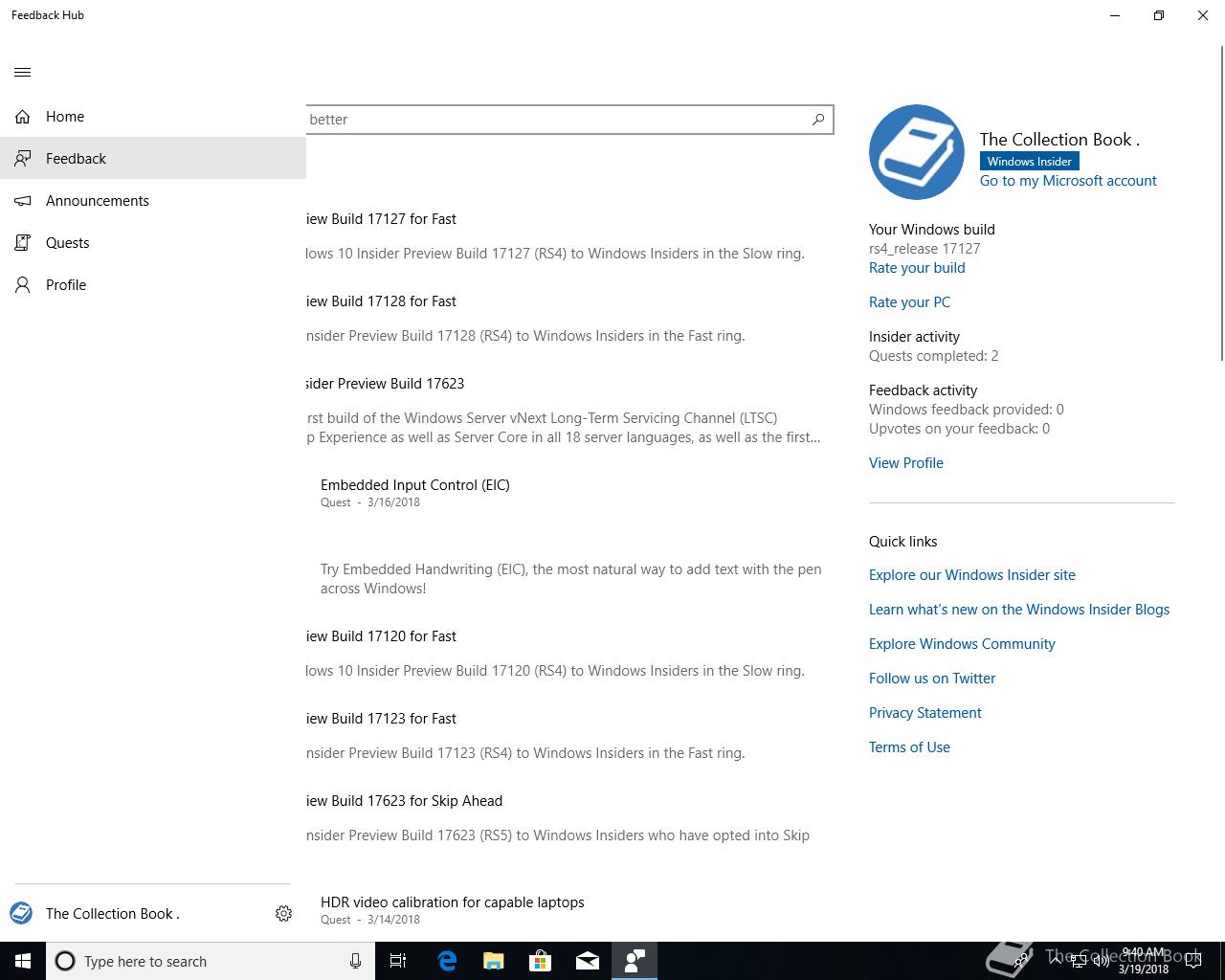Open HDR video calibration for capable laptops quest
Viewport: 1225px width, 980px height.
453,902
